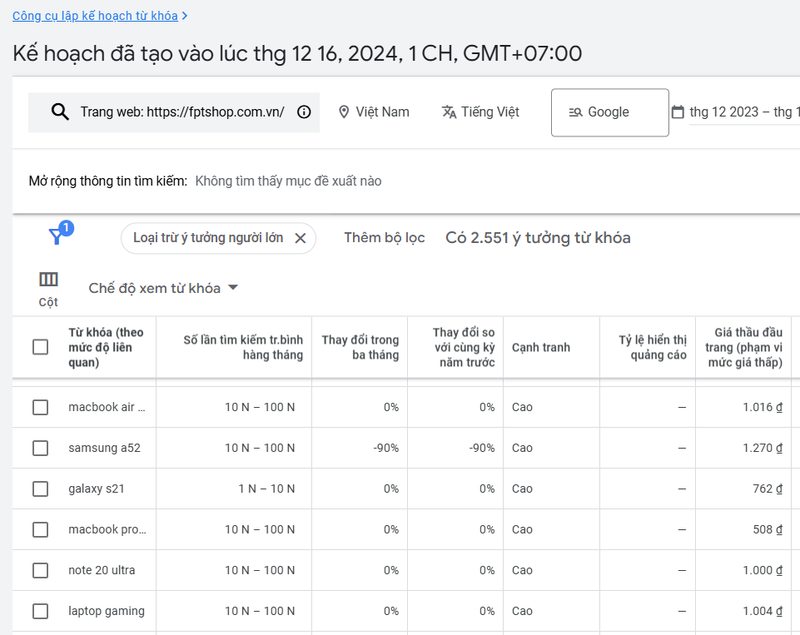The image size is (800, 635).
Task: Click the 762 ₫ bid value
Action: (x=767, y=489)
